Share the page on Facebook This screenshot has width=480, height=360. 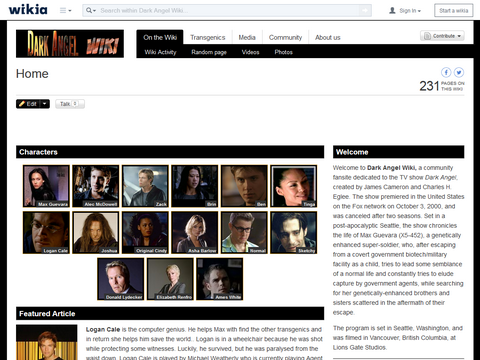pyautogui.click(x=446, y=72)
